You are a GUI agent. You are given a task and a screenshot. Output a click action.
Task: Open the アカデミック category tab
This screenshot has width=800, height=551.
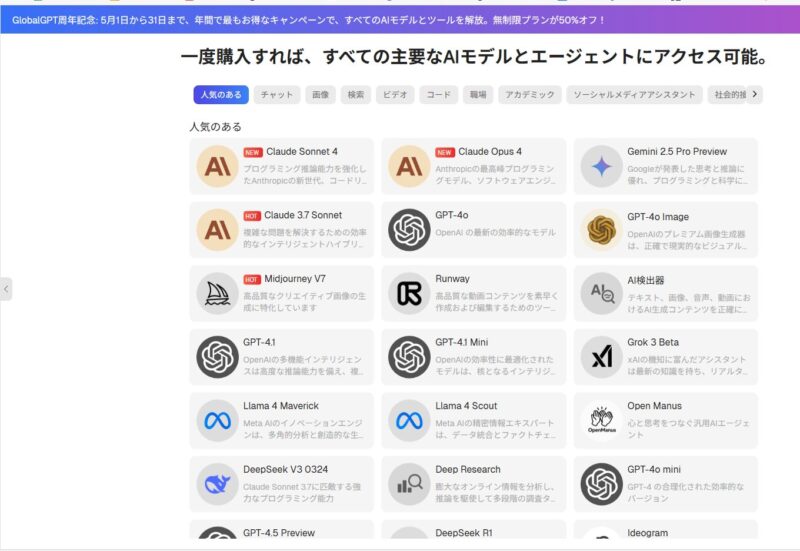point(530,94)
